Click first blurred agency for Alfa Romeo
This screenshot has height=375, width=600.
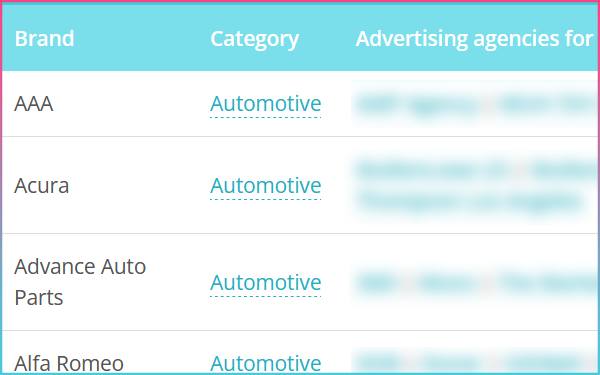379,363
